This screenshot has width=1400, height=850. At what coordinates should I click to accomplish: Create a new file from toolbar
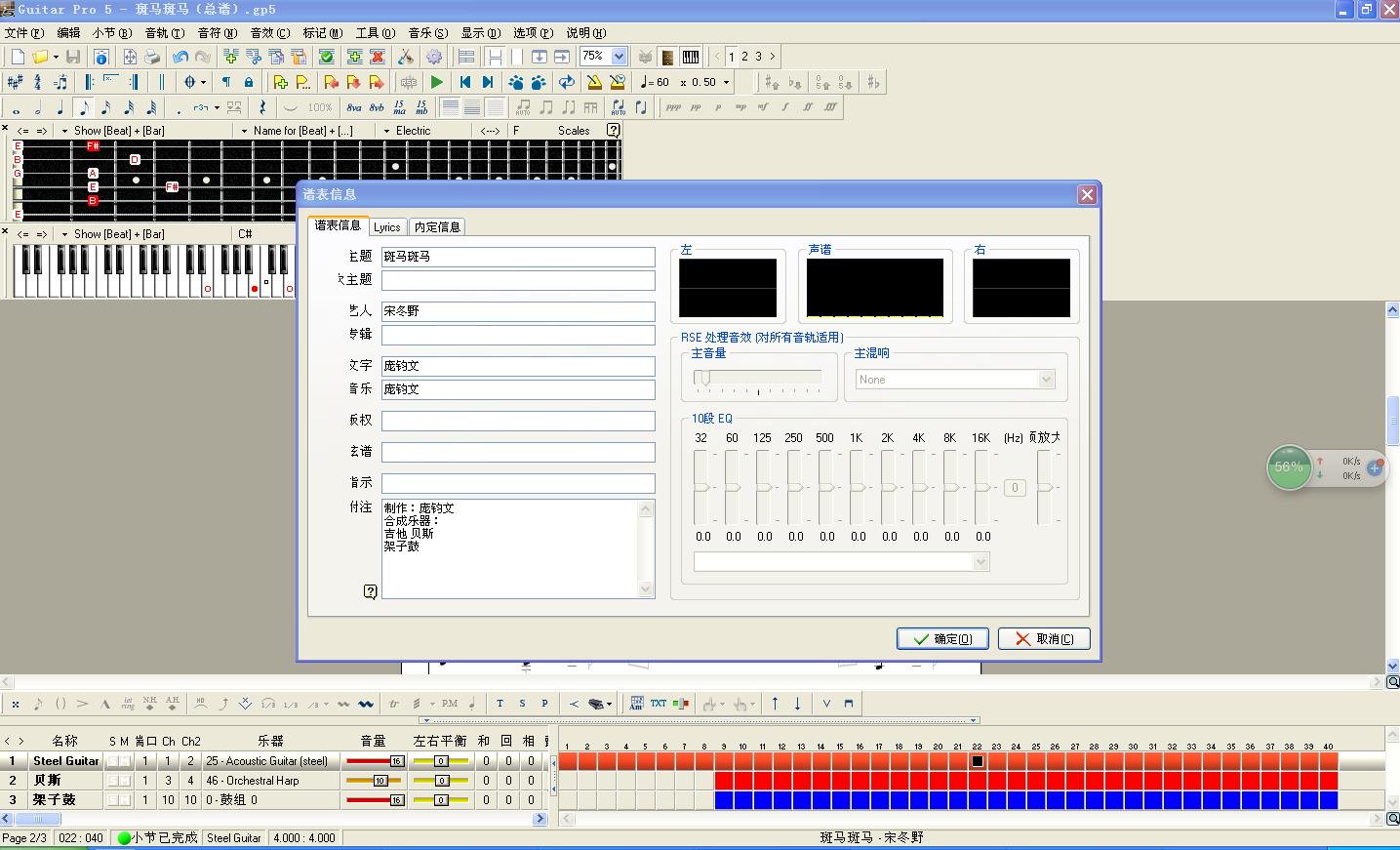coord(18,57)
